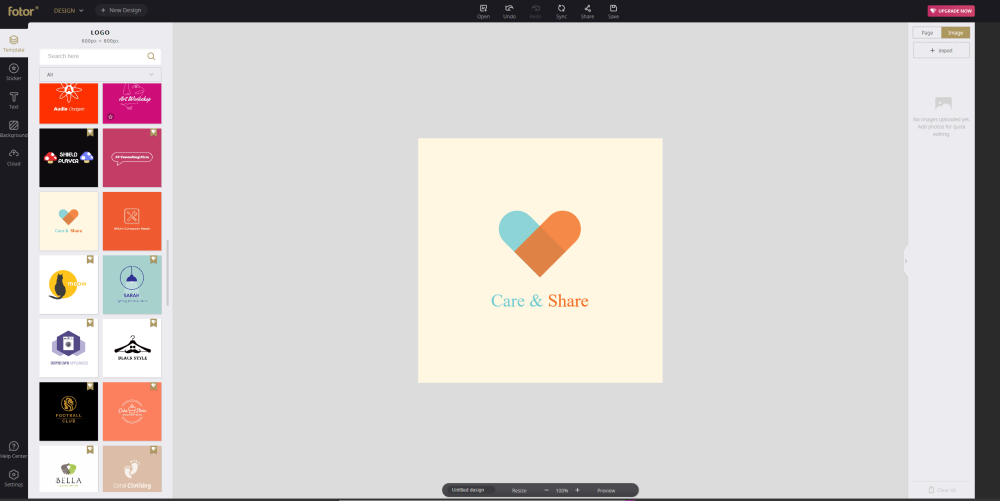1000x501 pixels.
Task: Open the Background panel
Action: 14,128
